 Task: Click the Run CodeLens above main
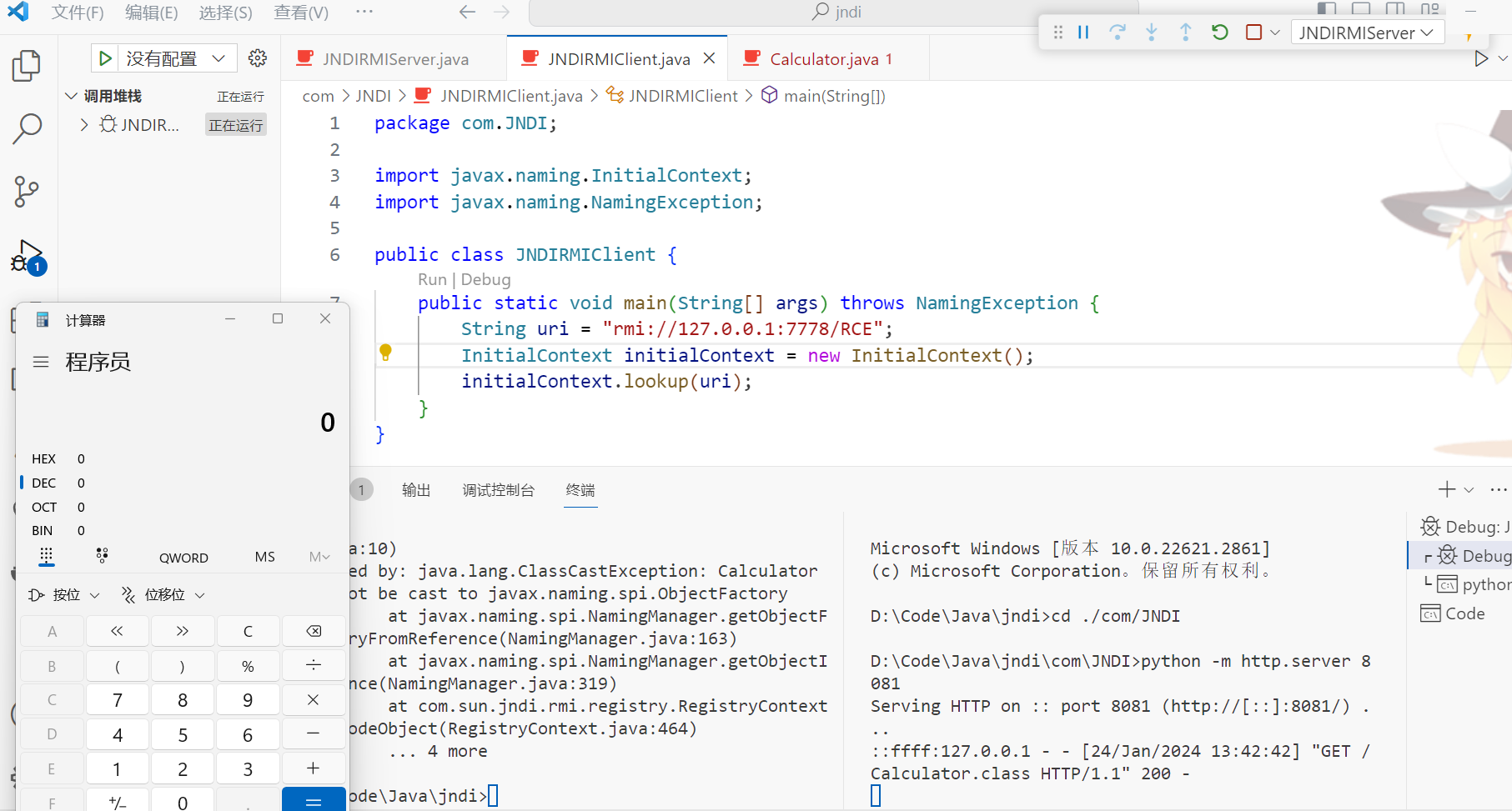click(432, 279)
